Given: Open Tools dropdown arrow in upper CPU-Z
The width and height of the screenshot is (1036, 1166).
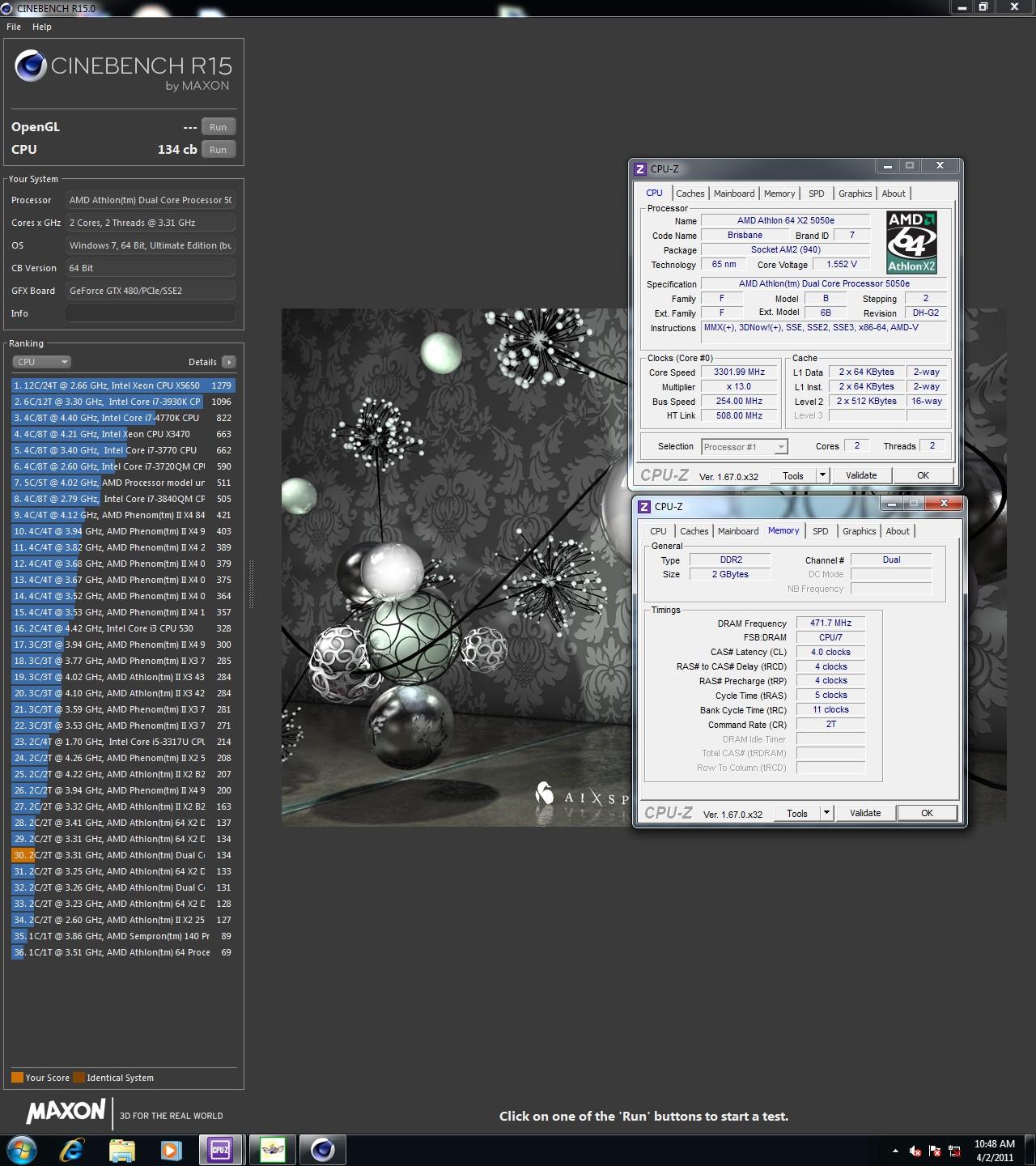Looking at the screenshot, I should (822, 475).
